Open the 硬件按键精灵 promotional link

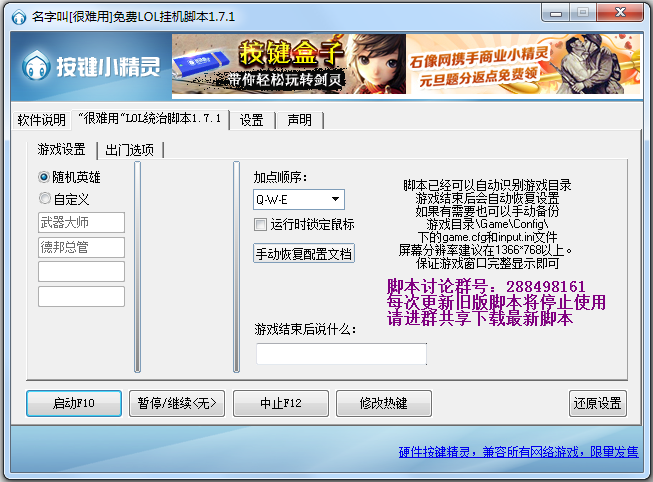(518, 452)
